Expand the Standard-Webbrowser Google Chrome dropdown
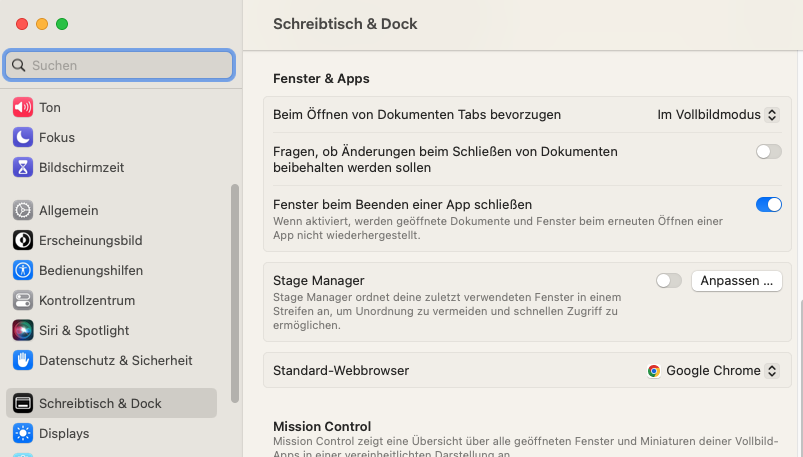Screen dimensions: 803x457 click(x=712, y=371)
